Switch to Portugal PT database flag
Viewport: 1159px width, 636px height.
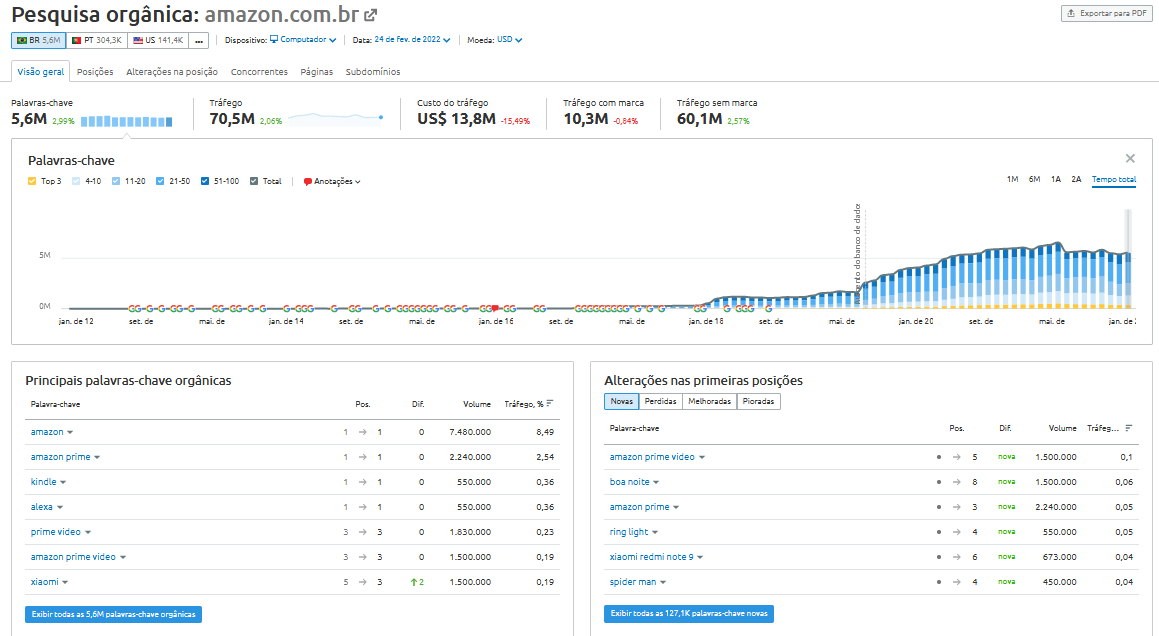point(96,40)
